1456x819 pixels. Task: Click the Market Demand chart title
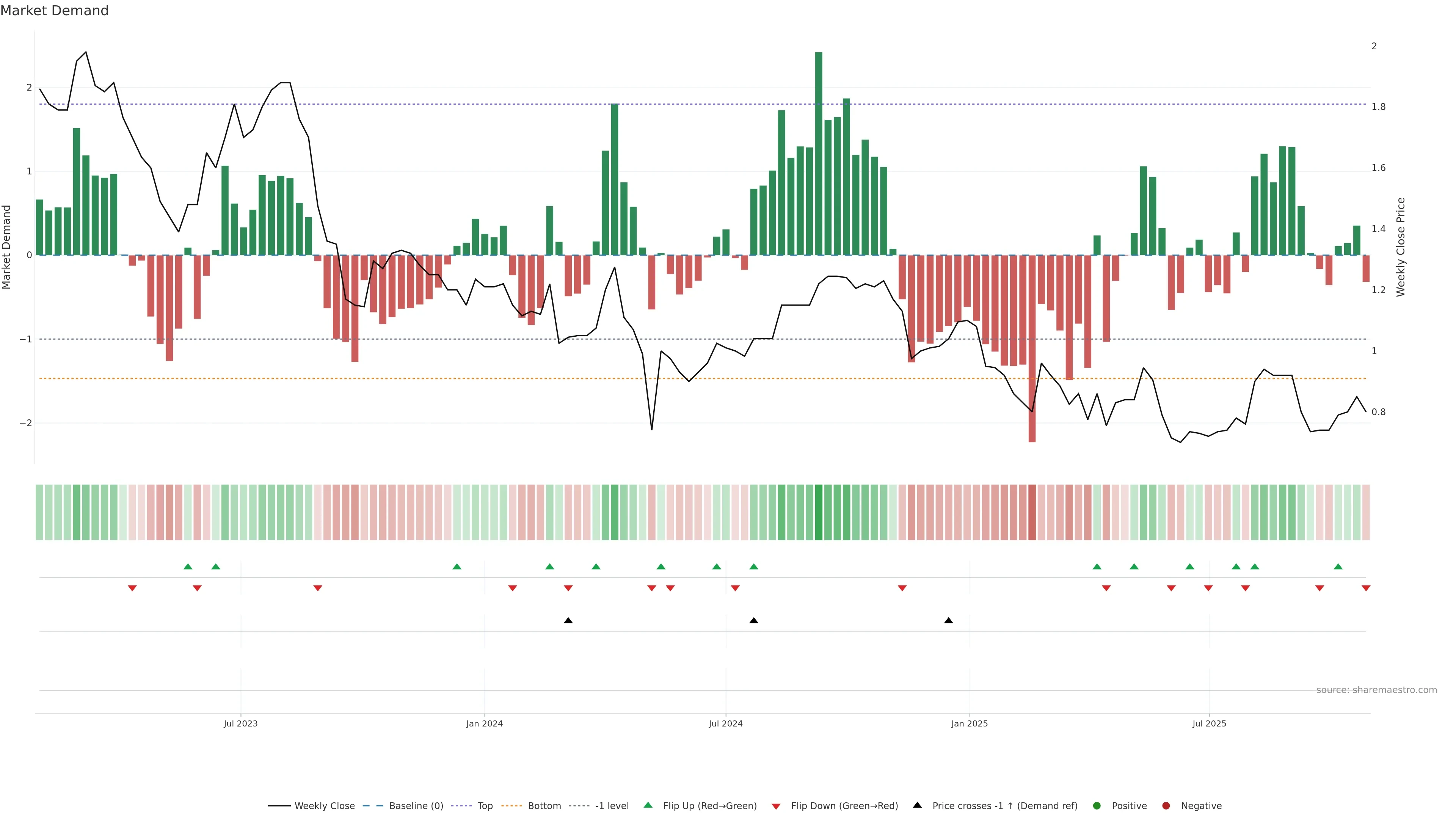(x=54, y=11)
